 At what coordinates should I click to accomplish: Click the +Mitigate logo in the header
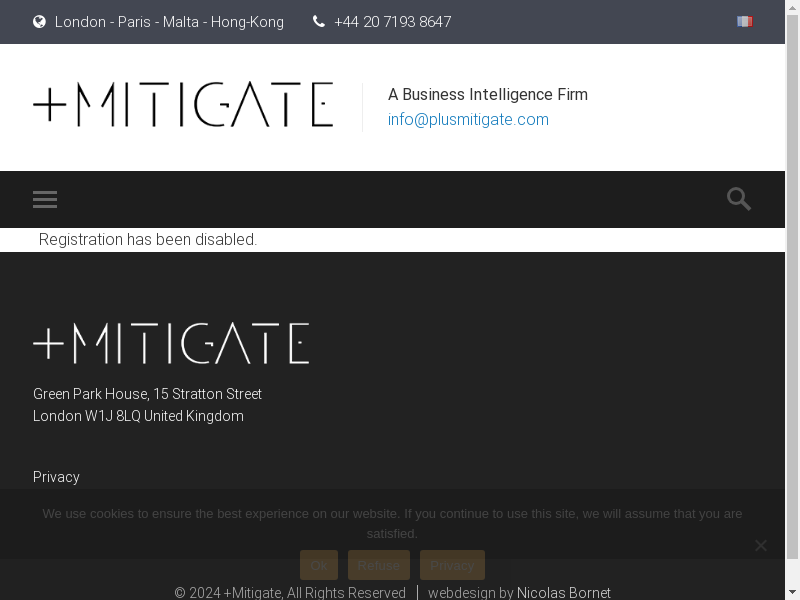pyautogui.click(x=183, y=105)
